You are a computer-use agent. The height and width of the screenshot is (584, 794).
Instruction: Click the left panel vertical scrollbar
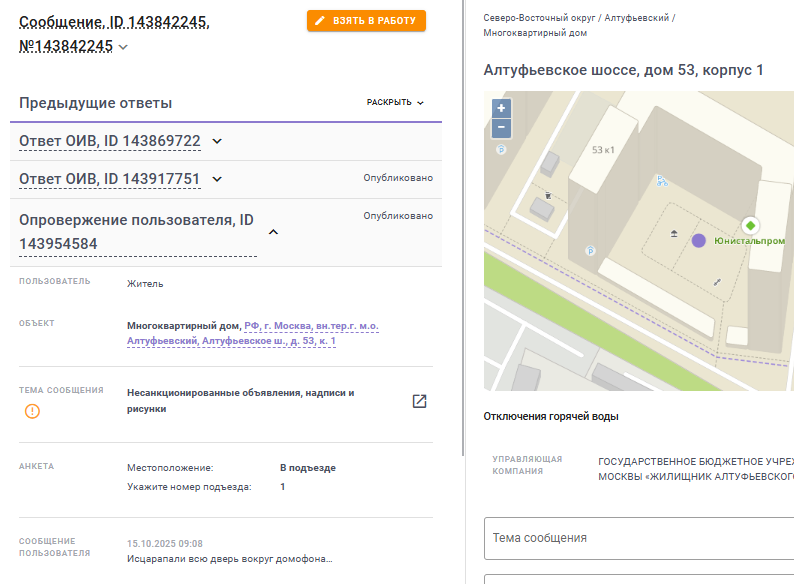point(463,228)
